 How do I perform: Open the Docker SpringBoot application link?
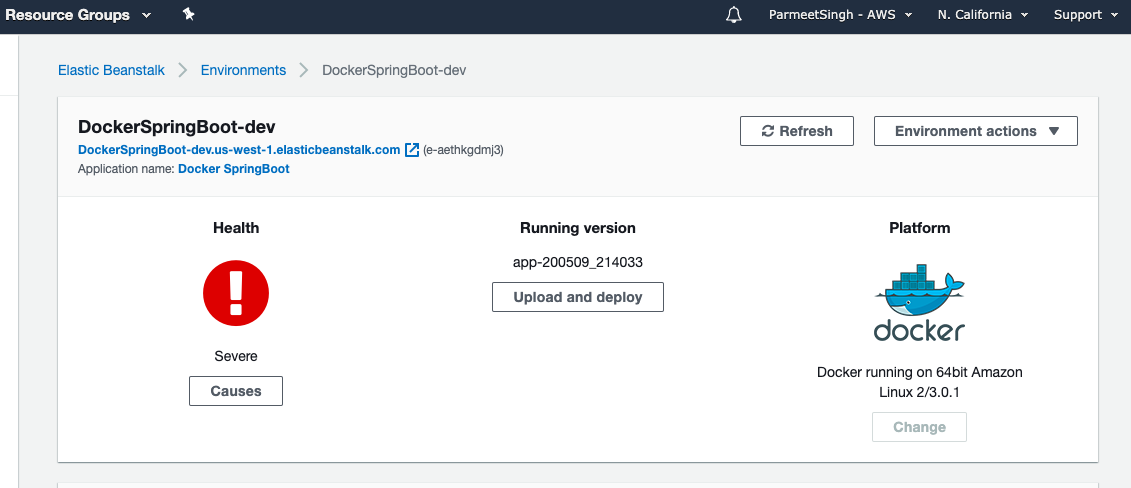(x=234, y=169)
